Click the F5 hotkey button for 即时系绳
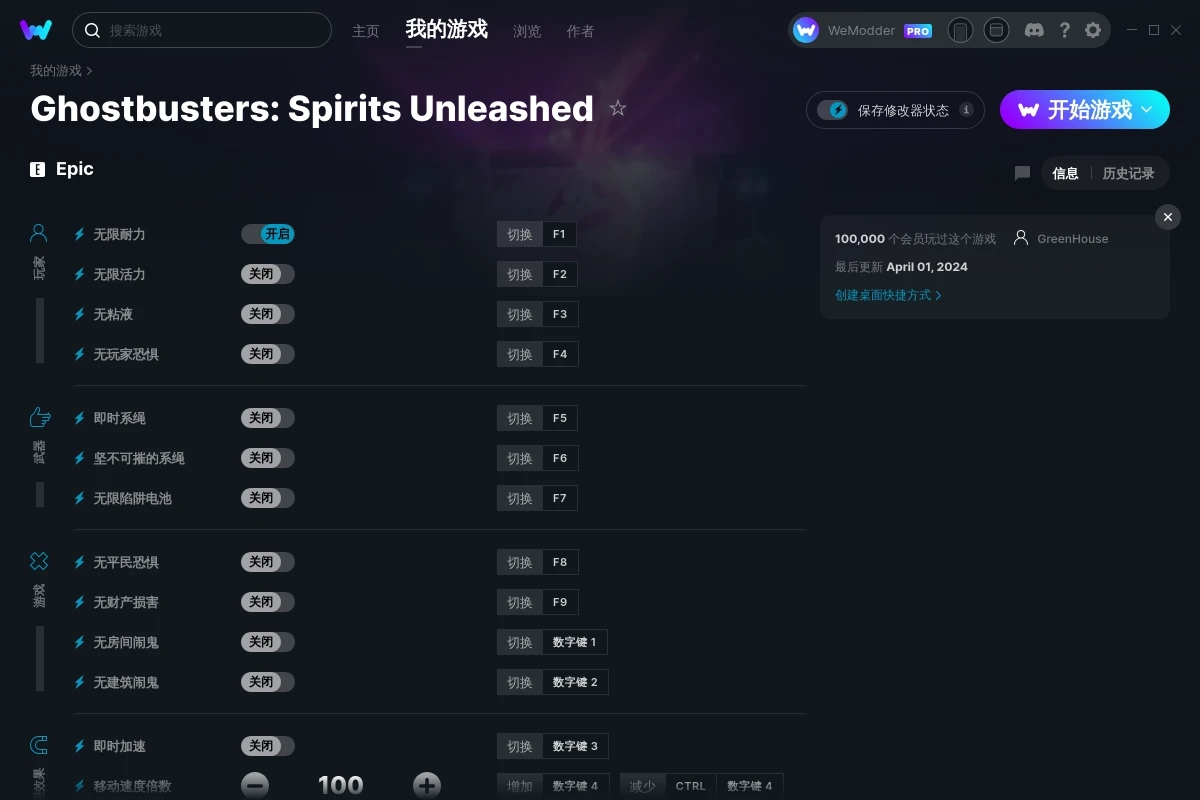 pyautogui.click(x=560, y=418)
